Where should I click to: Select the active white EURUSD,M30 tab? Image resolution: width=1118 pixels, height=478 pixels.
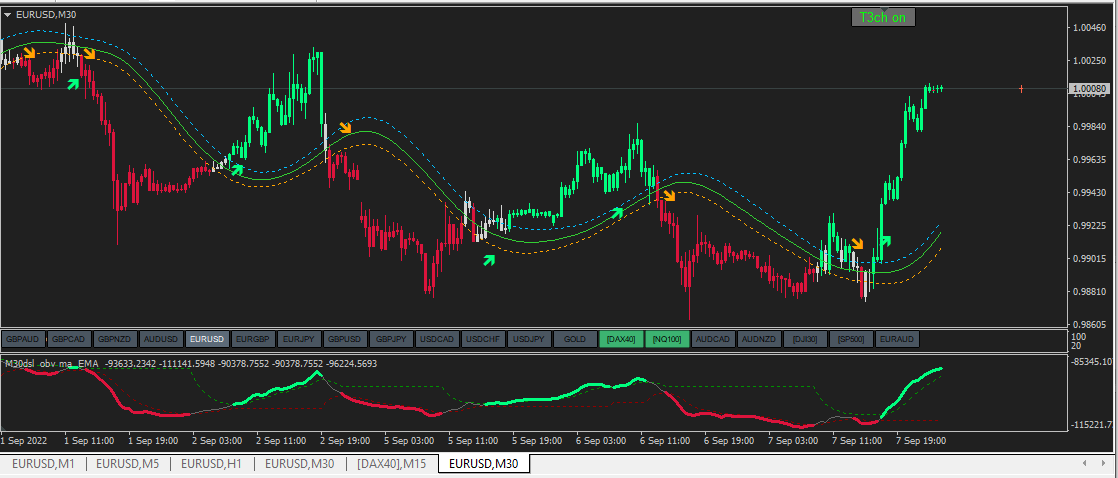click(485, 464)
